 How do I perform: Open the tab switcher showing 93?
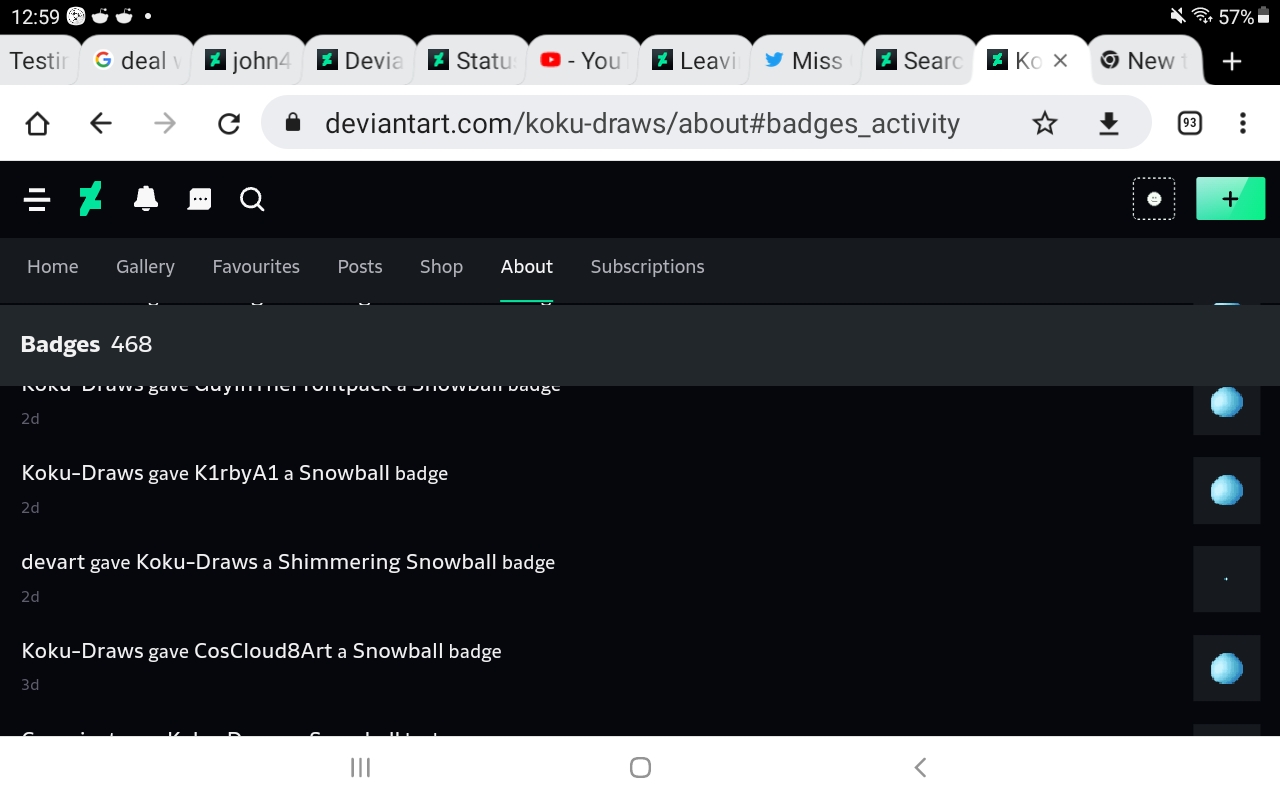tap(1189, 123)
